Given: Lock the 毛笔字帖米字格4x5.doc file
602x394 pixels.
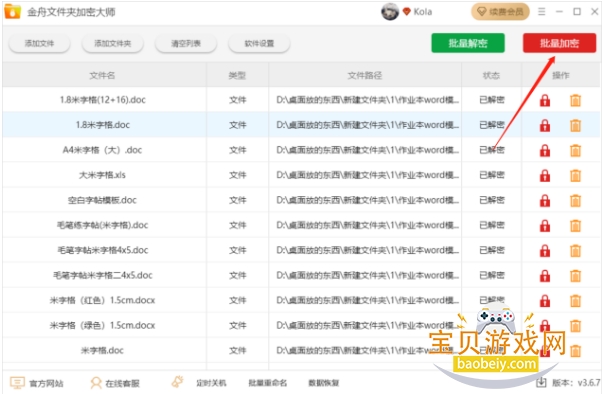Looking at the screenshot, I should (x=545, y=251).
